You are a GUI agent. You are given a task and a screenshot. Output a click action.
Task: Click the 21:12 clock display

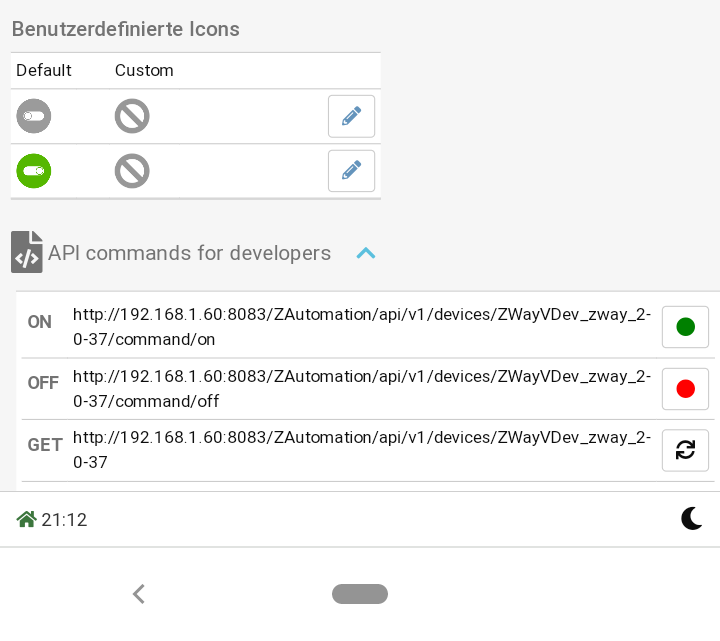click(64, 520)
